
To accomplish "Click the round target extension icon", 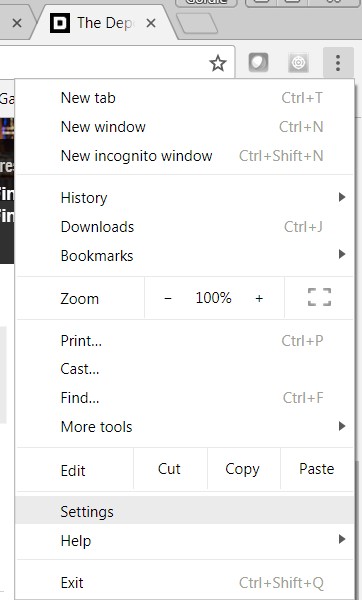I will tap(298, 62).
